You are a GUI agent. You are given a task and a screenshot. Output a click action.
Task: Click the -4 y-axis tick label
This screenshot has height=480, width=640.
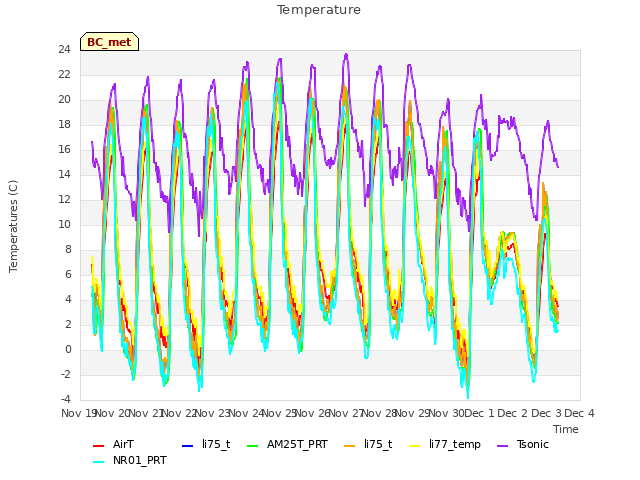66,399
